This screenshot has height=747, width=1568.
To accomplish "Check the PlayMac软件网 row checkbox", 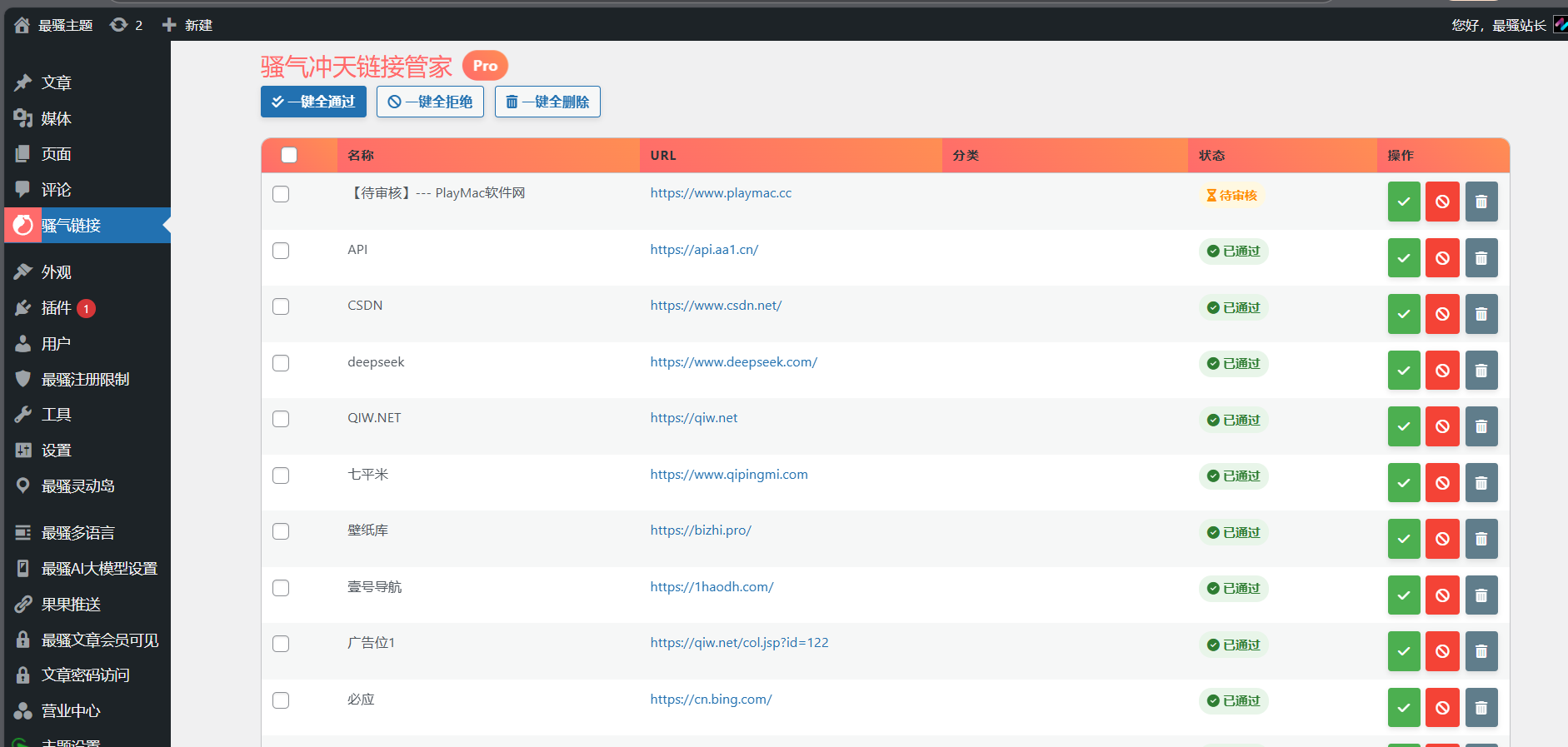I will 281,194.
